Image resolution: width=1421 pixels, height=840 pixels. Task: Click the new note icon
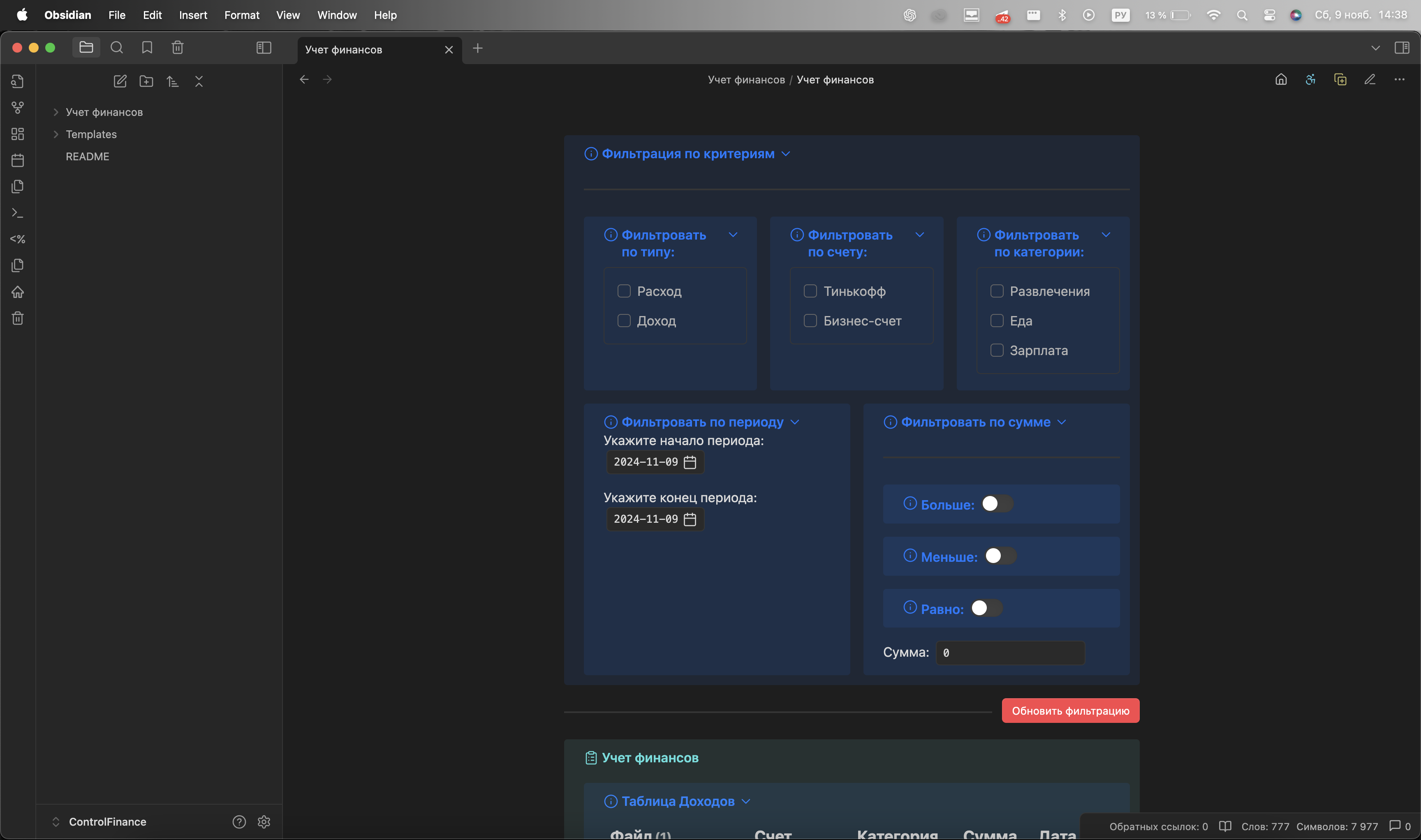(120, 81)
